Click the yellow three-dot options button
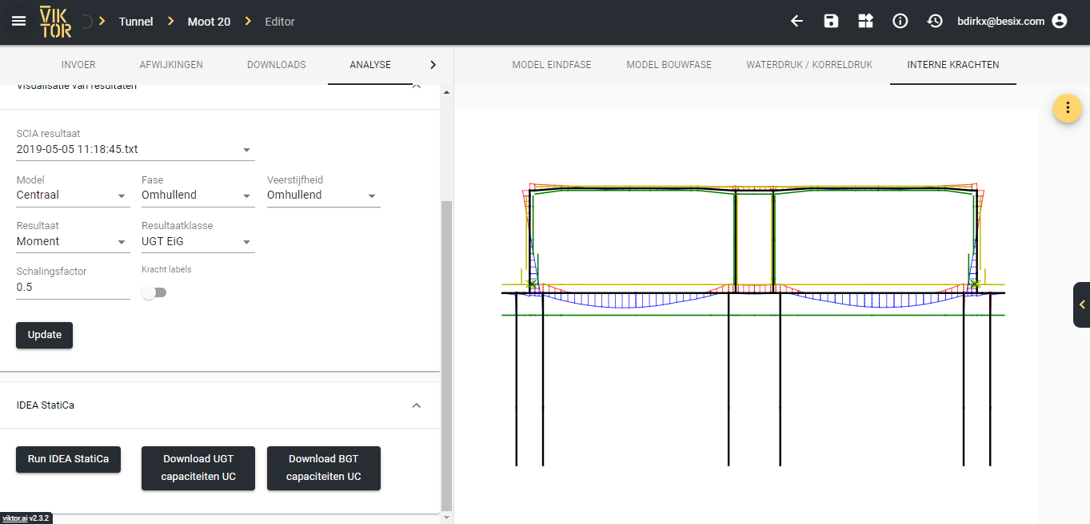Image resolution: width=1090 pixels, height=524 pixels. tap(1067, 108)
